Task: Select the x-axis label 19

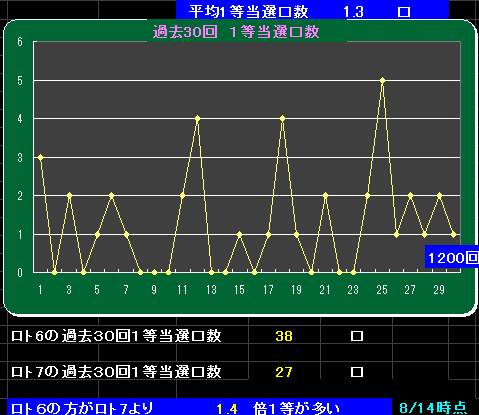Action: pyautogui.click(x=297, y=290)
